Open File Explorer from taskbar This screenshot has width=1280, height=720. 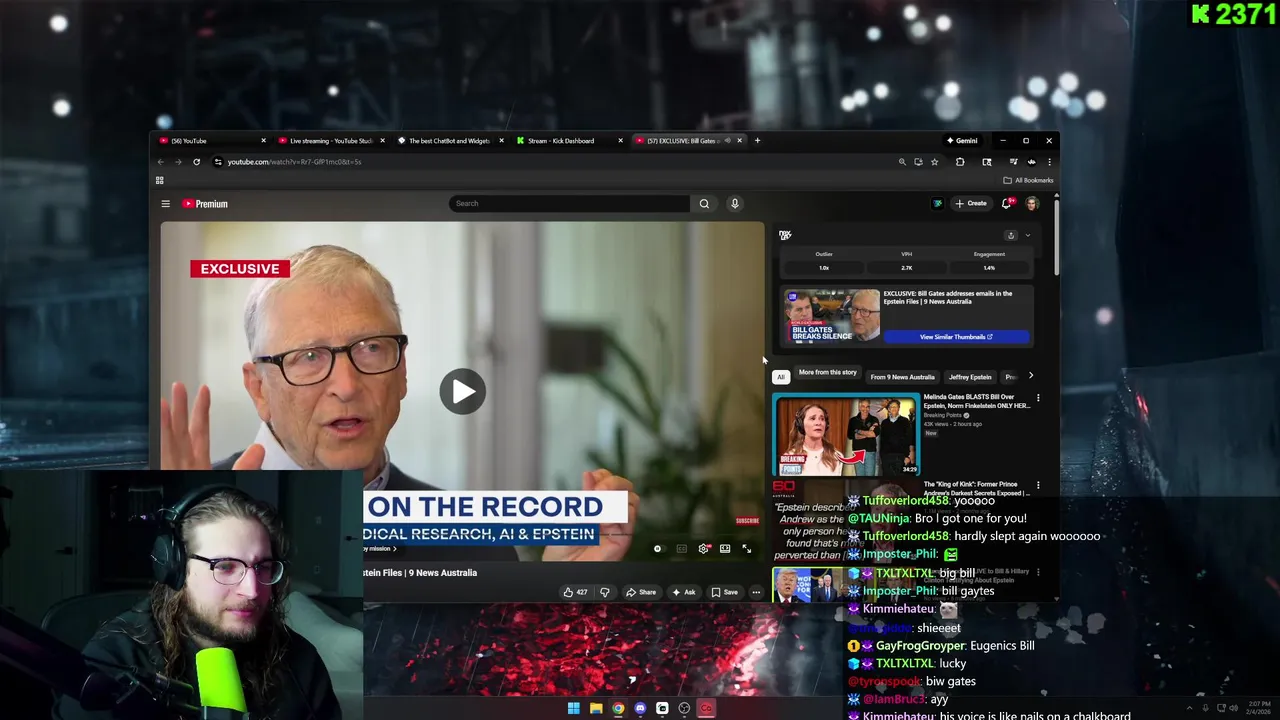(x=596, y=709)
